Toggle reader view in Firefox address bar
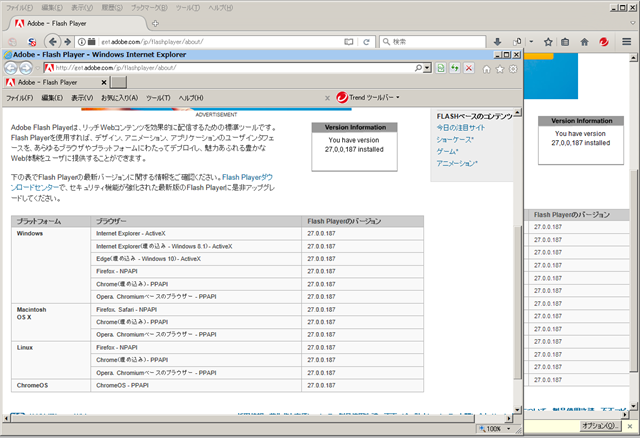The width and height of the screenshot is (640, 438). (349, 42)
